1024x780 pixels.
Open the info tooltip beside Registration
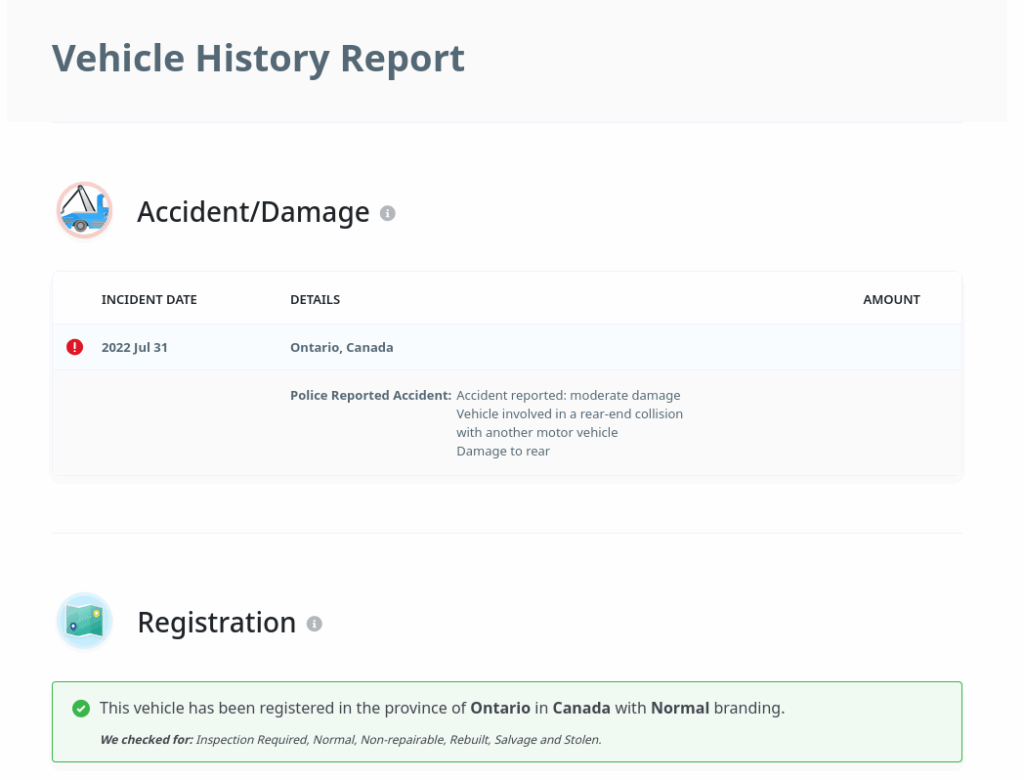click(314, 624)
